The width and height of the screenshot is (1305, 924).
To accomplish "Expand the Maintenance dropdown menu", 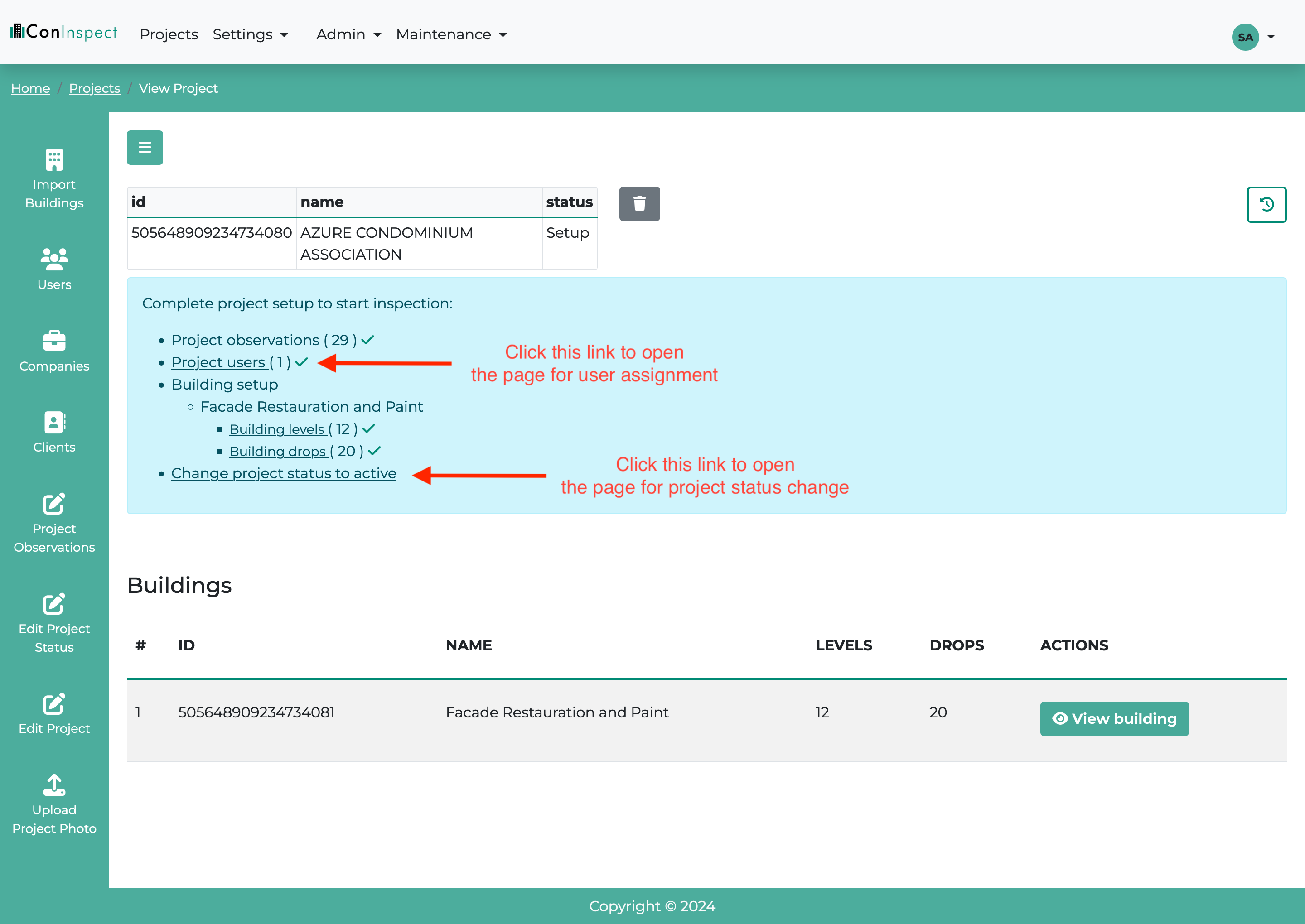I will point(451,34).
